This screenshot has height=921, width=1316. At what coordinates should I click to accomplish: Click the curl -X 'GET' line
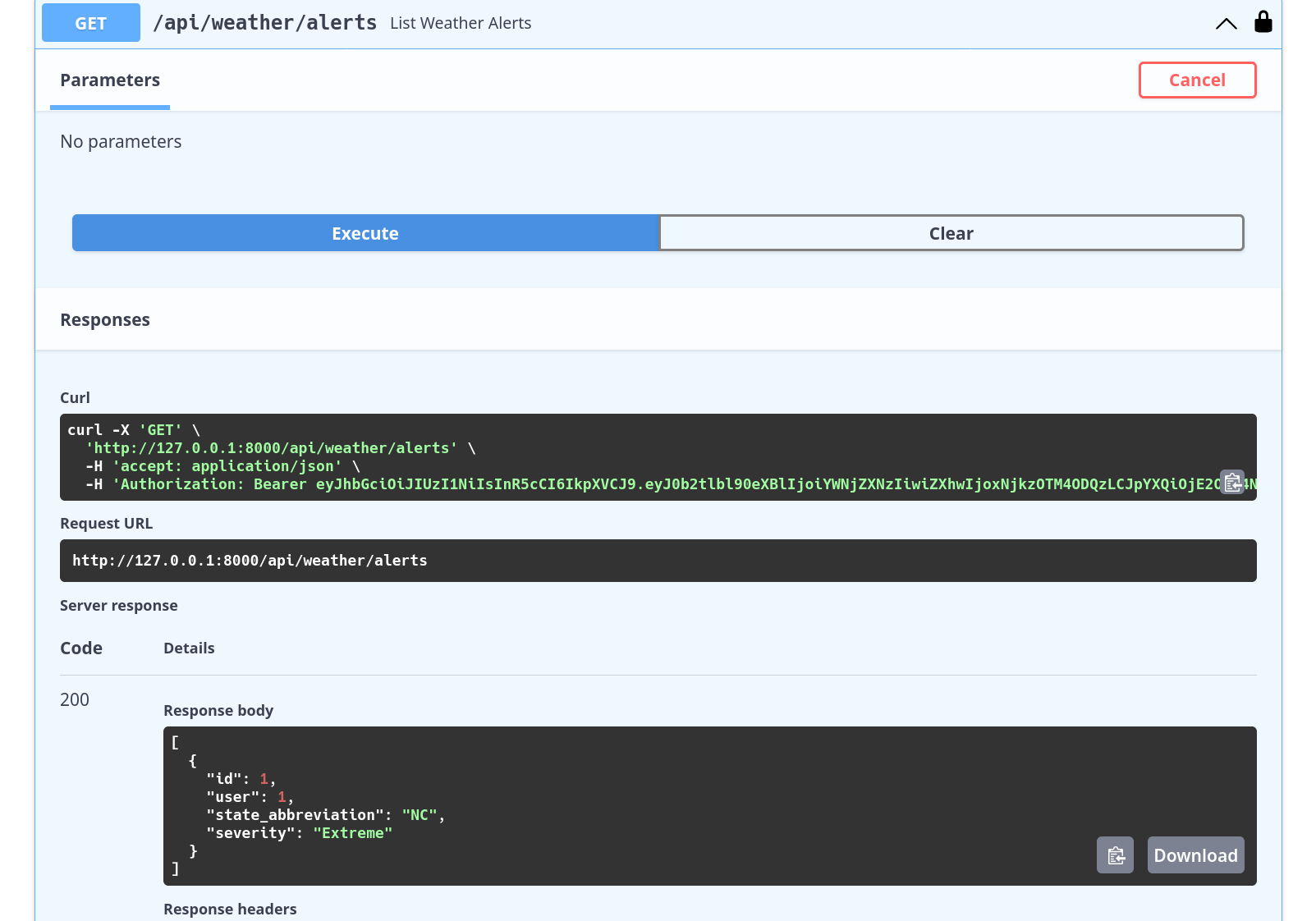click(134, 430)
